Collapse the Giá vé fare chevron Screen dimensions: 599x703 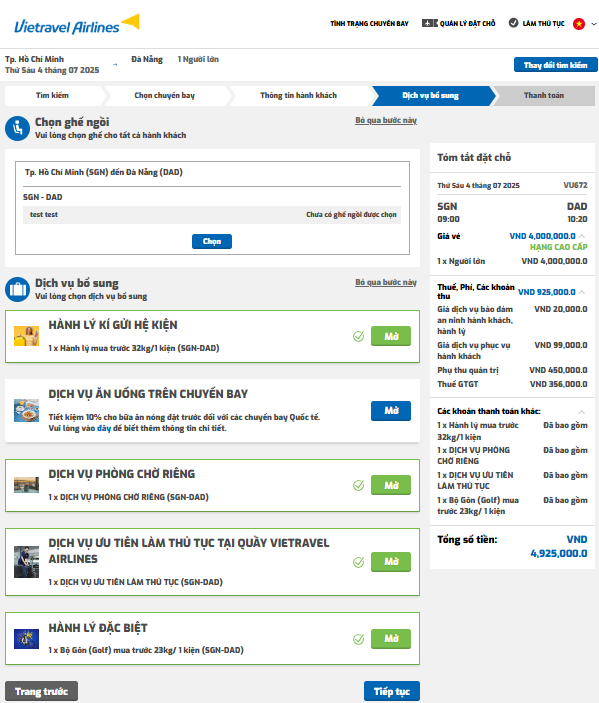pos(582,236)
